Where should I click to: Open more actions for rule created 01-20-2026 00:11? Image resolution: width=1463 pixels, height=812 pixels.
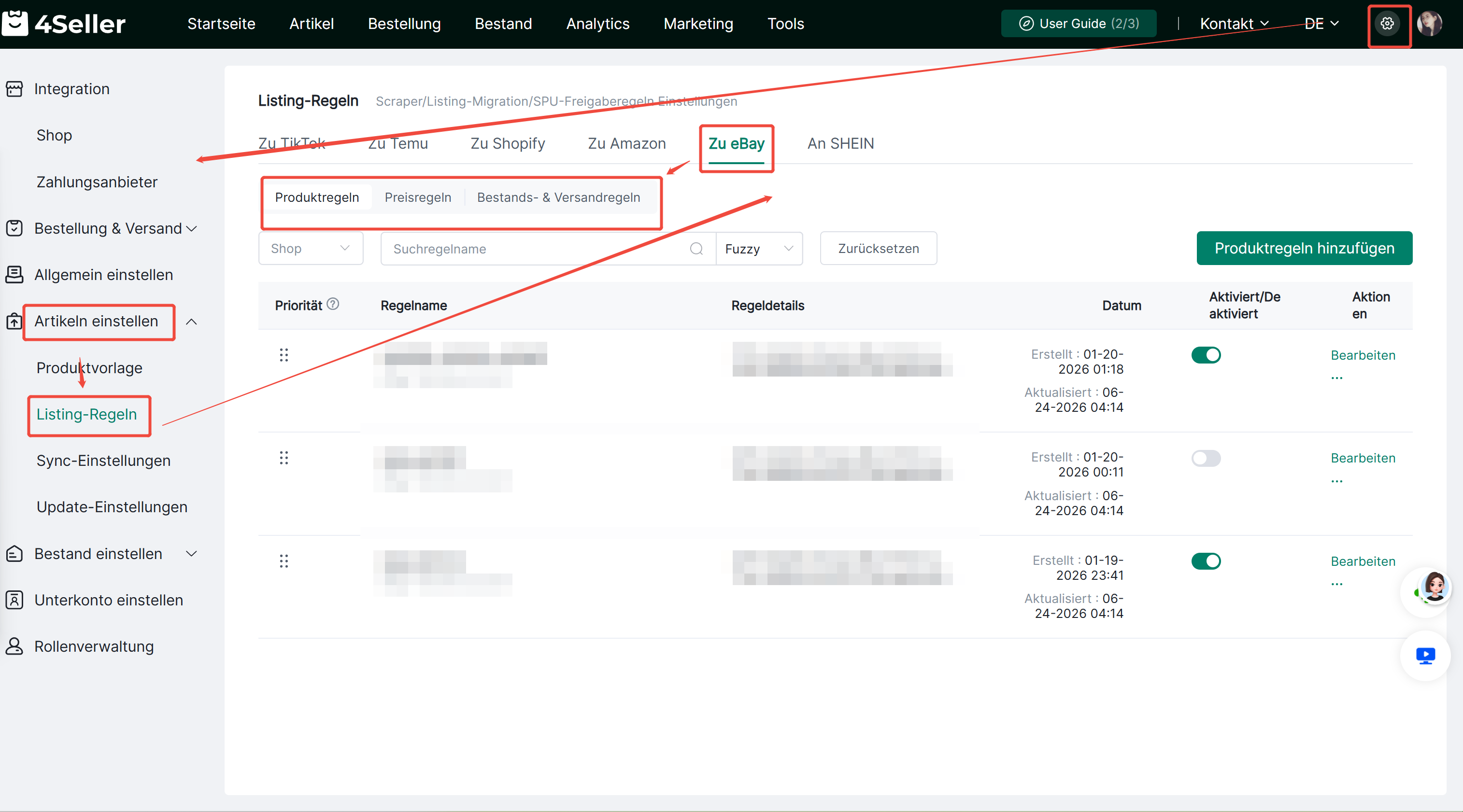tap(1337, 481)
